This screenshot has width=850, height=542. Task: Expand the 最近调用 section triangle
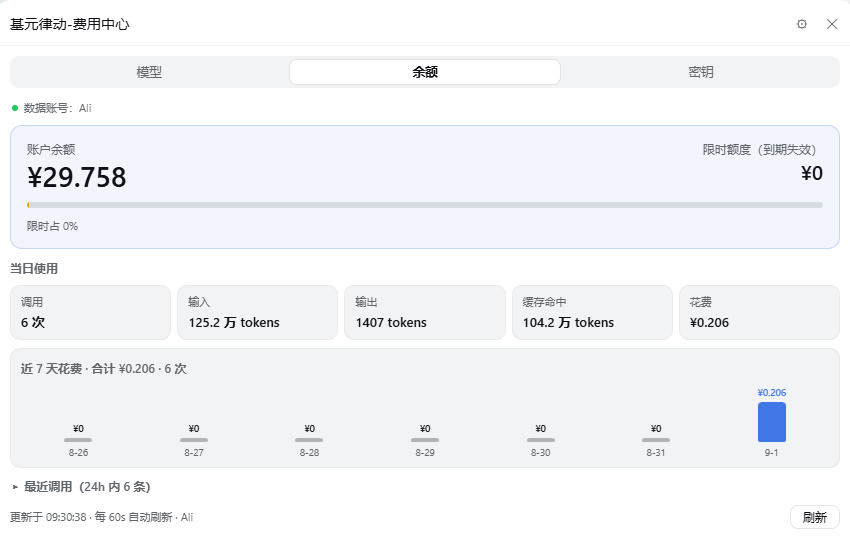pyautogui.click(x=15, y=487)
